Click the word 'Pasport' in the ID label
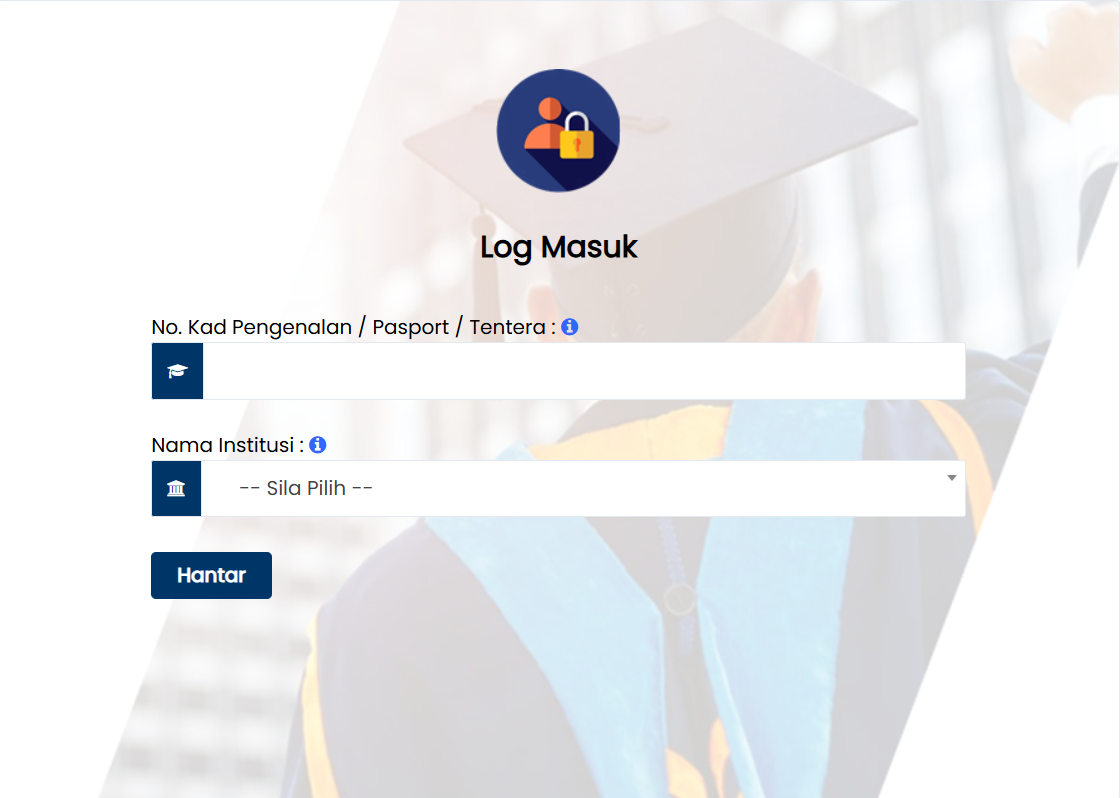The width and height of the screenshot is (1120, 798). pos(410,327)
